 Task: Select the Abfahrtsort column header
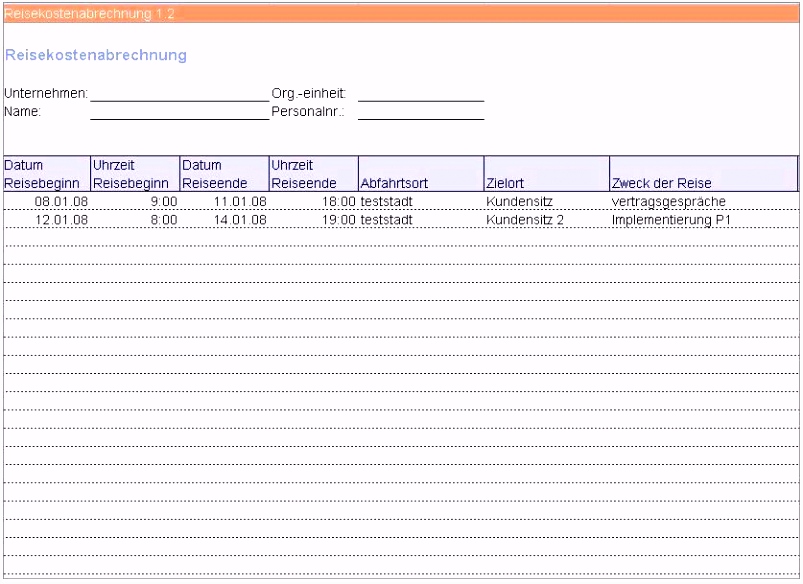click(421, 174)
